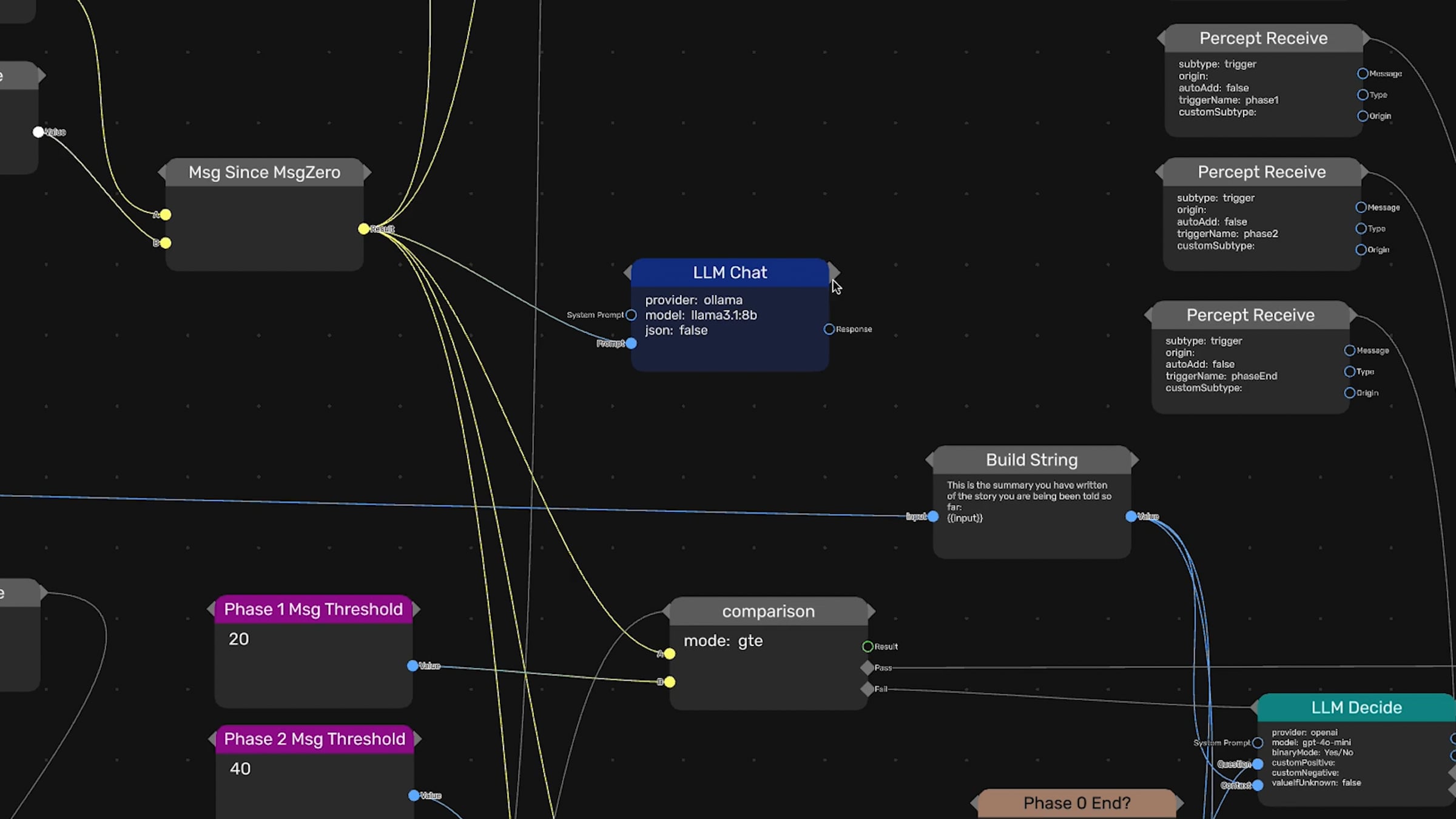Click the comparison node Pass diamond port

pyautogui.click(x=867, y=667)
